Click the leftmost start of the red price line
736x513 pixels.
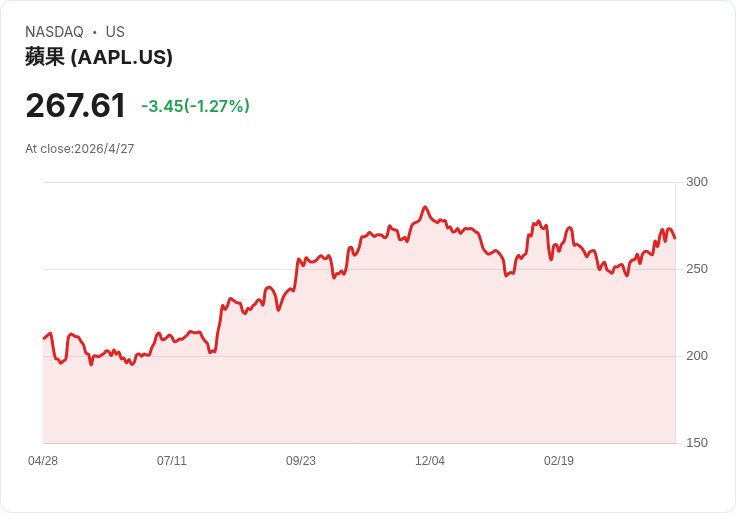pyautogui.click(x=44, y=338)
